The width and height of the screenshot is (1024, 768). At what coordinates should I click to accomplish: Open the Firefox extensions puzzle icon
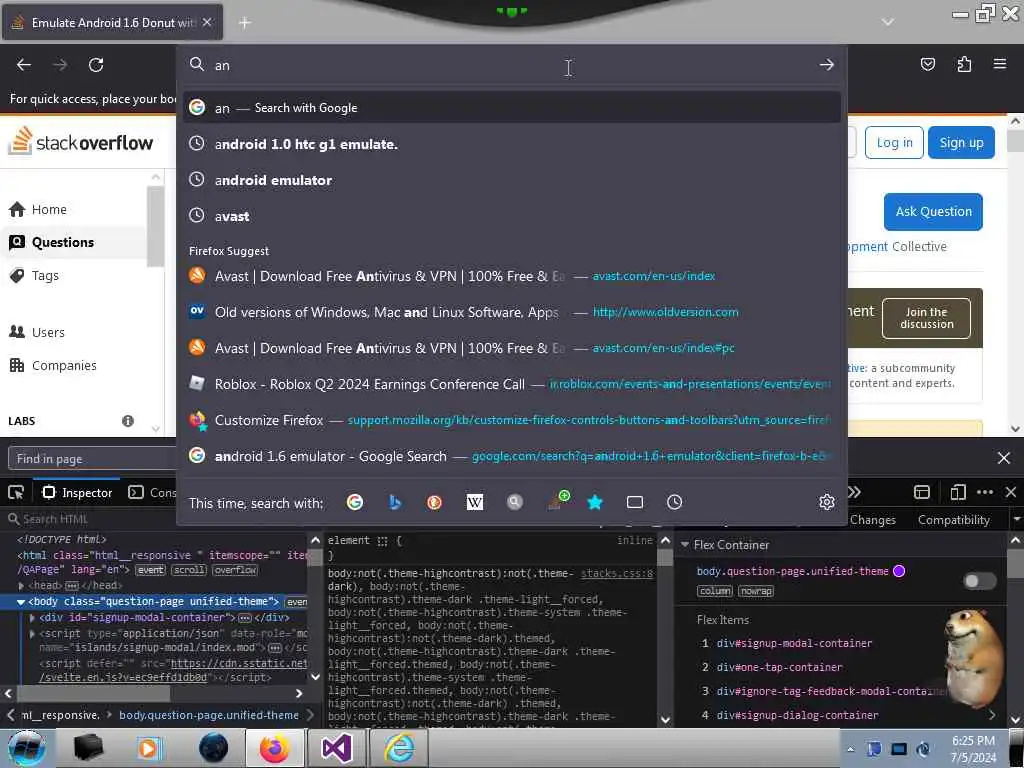964,64
